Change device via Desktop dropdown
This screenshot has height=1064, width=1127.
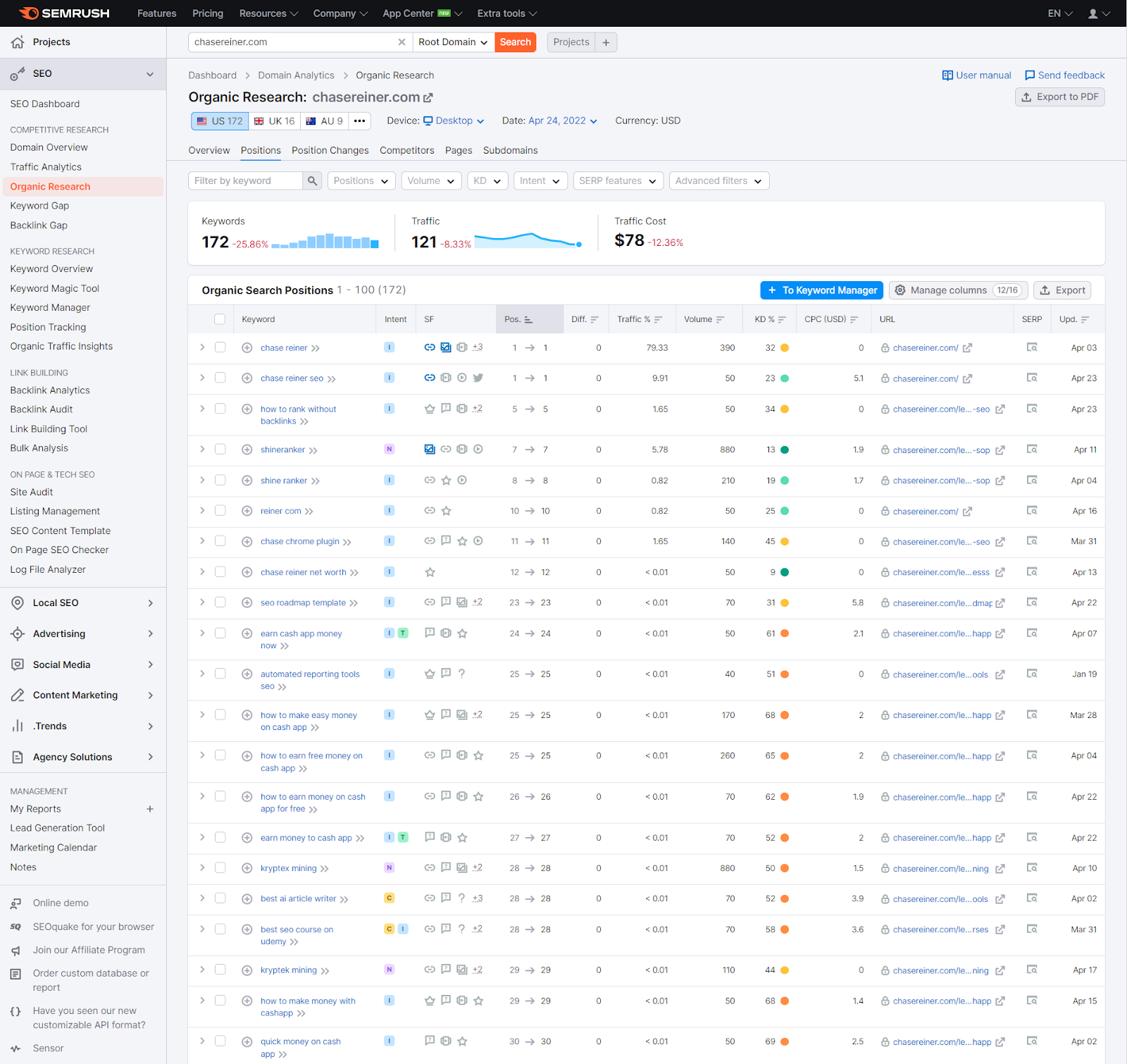(x=454, y=121)
